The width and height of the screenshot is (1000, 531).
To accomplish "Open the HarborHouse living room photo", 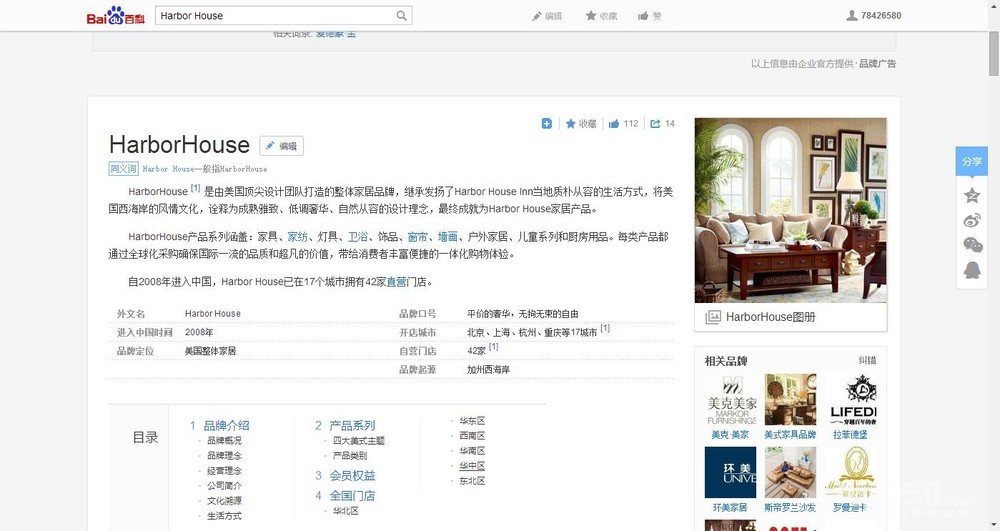I will tap(790, 210).
